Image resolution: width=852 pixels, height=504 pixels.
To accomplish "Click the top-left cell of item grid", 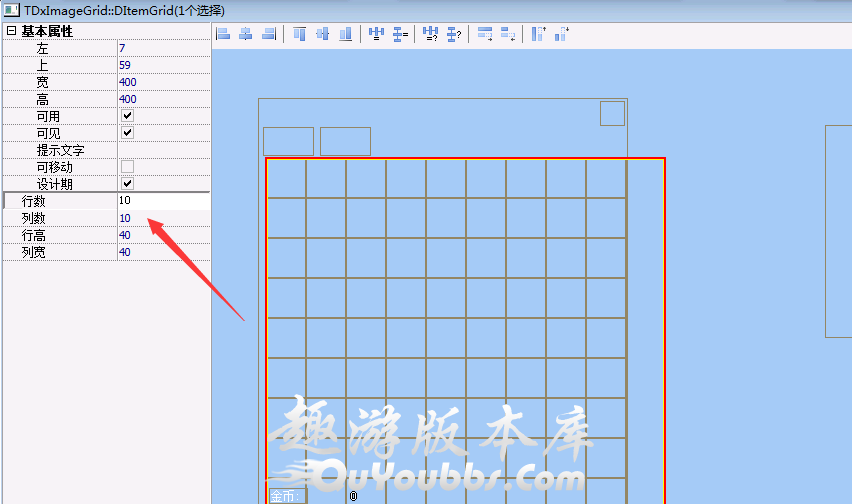I will pos(286,179).
